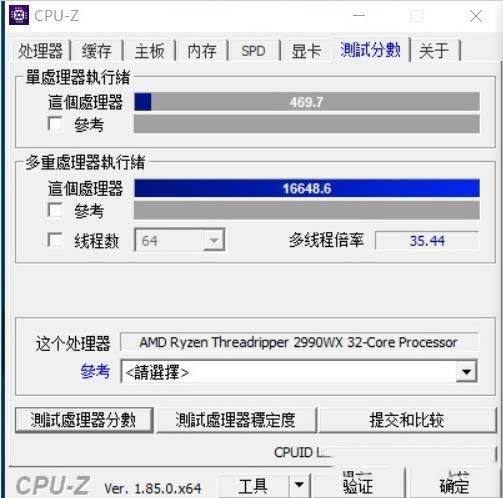The height and width of the screenshot is (498, 503).
Task: Open the 关于 tab
Action: (x=434, y=51)
